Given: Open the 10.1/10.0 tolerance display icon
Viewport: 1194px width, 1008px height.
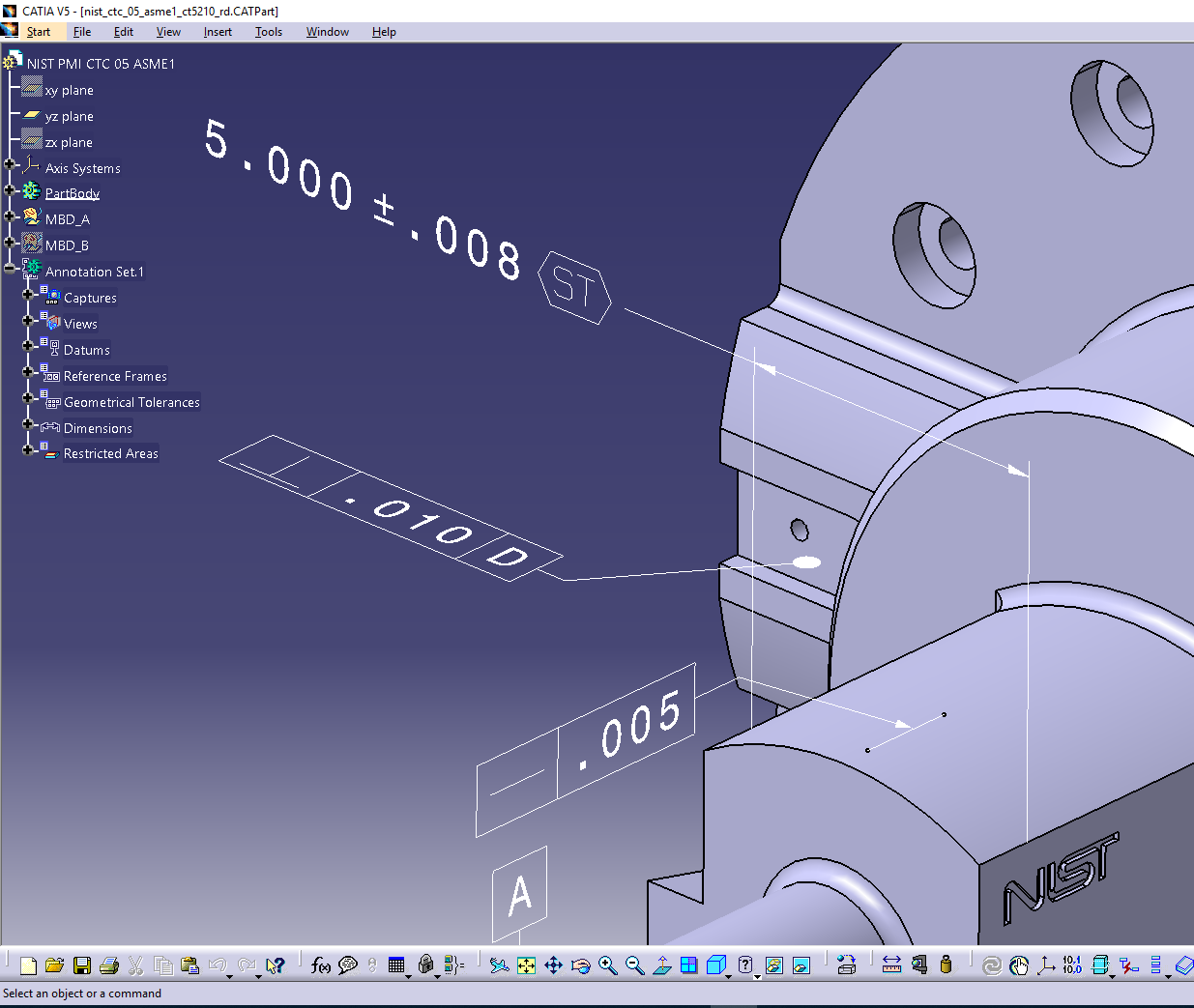Looking at the screenshot, I should coord(1072,965).
